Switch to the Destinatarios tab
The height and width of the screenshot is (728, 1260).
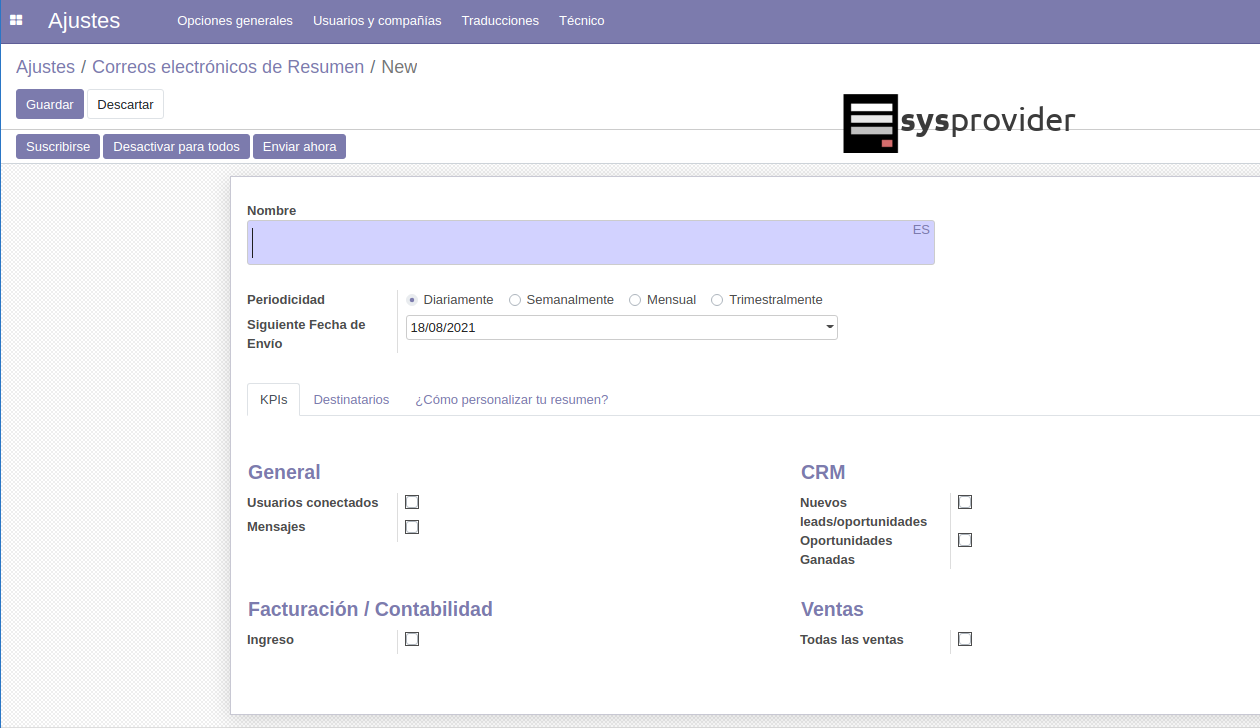351,399
